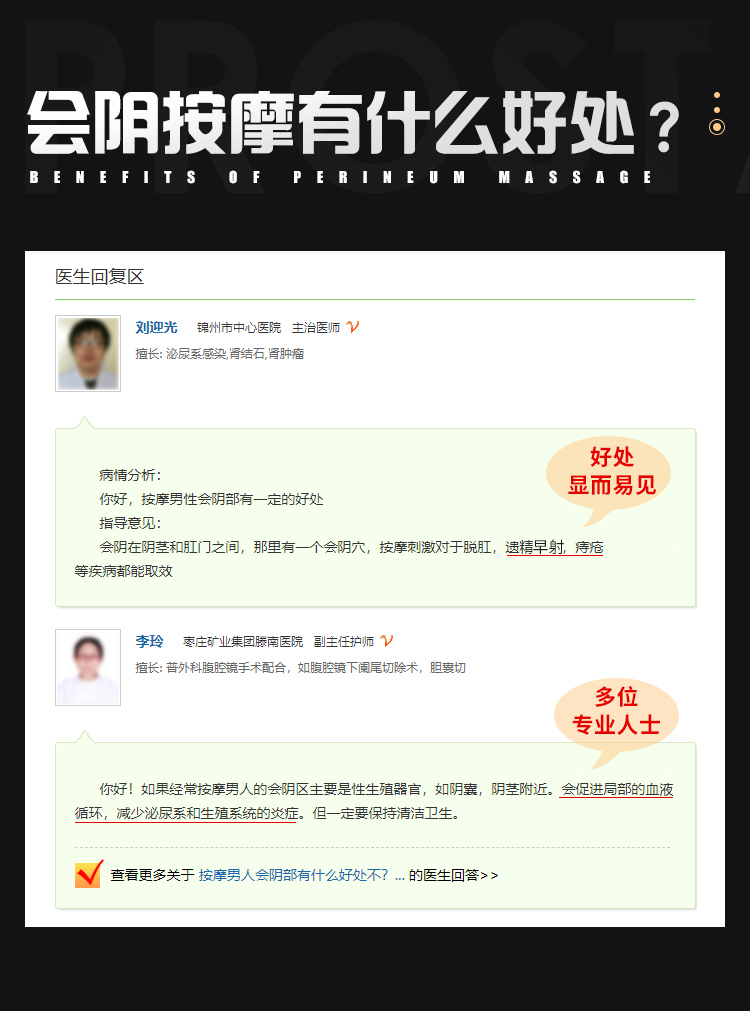Screen dimensions: 750x1011
Task: Click the subtitle BENEFITS OF PERINEUM MASSAGE
Action: click(x=340, y=177)
